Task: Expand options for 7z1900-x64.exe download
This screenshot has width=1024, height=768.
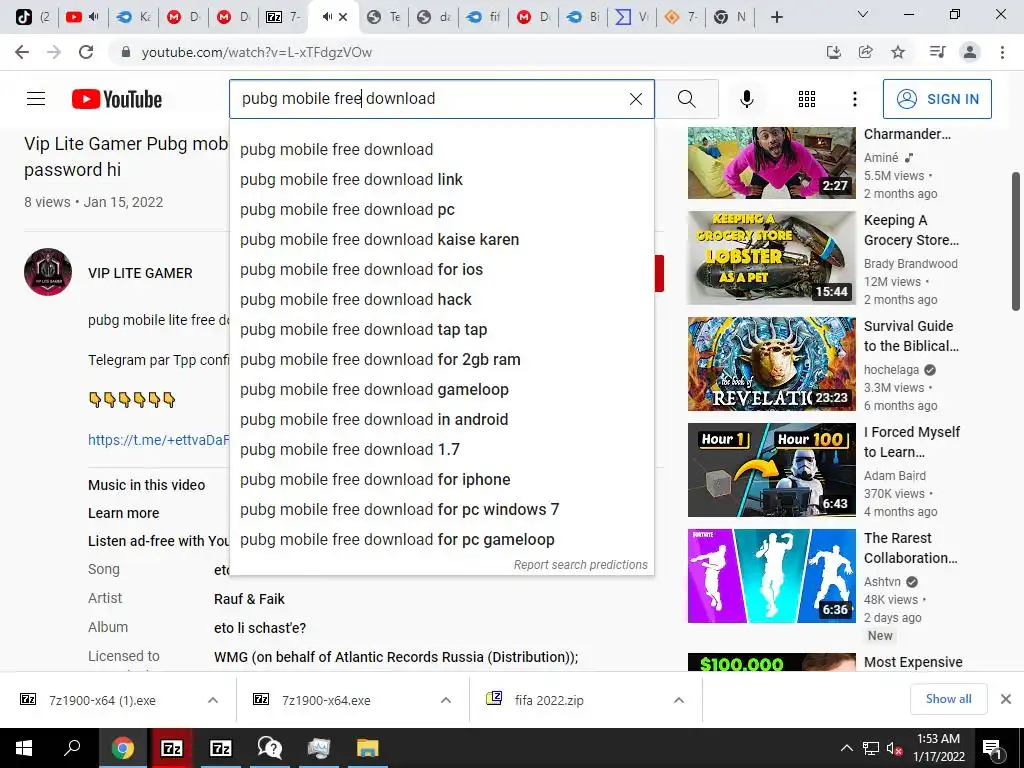Action: (446, 700)
